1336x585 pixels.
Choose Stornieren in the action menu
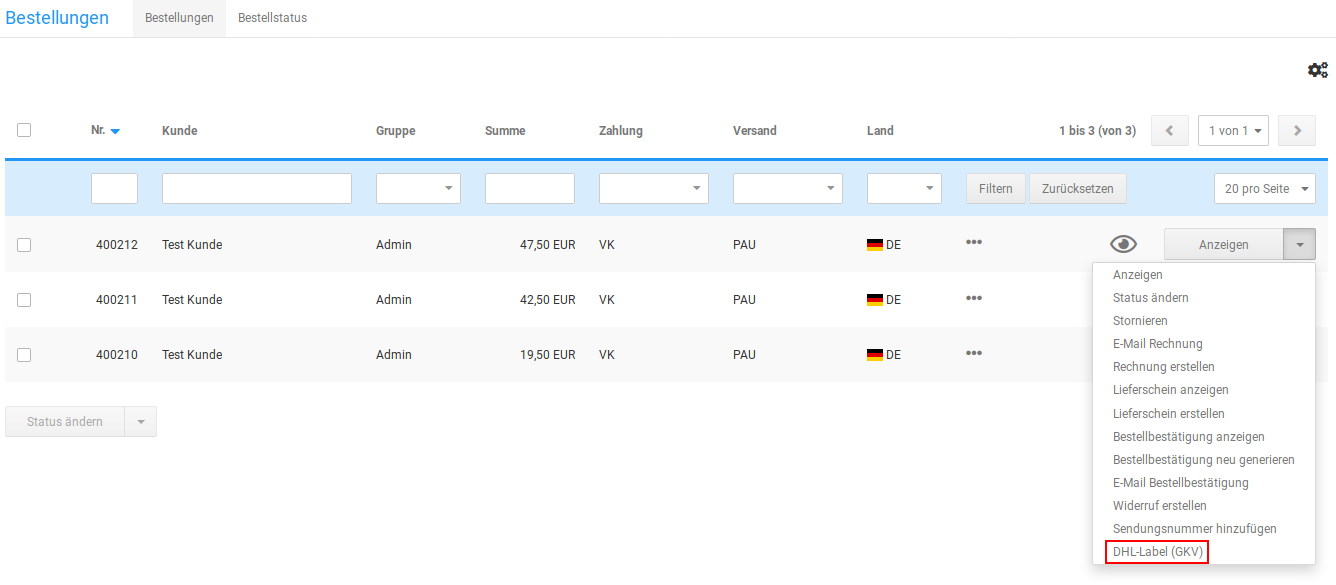click(1140, 321)
